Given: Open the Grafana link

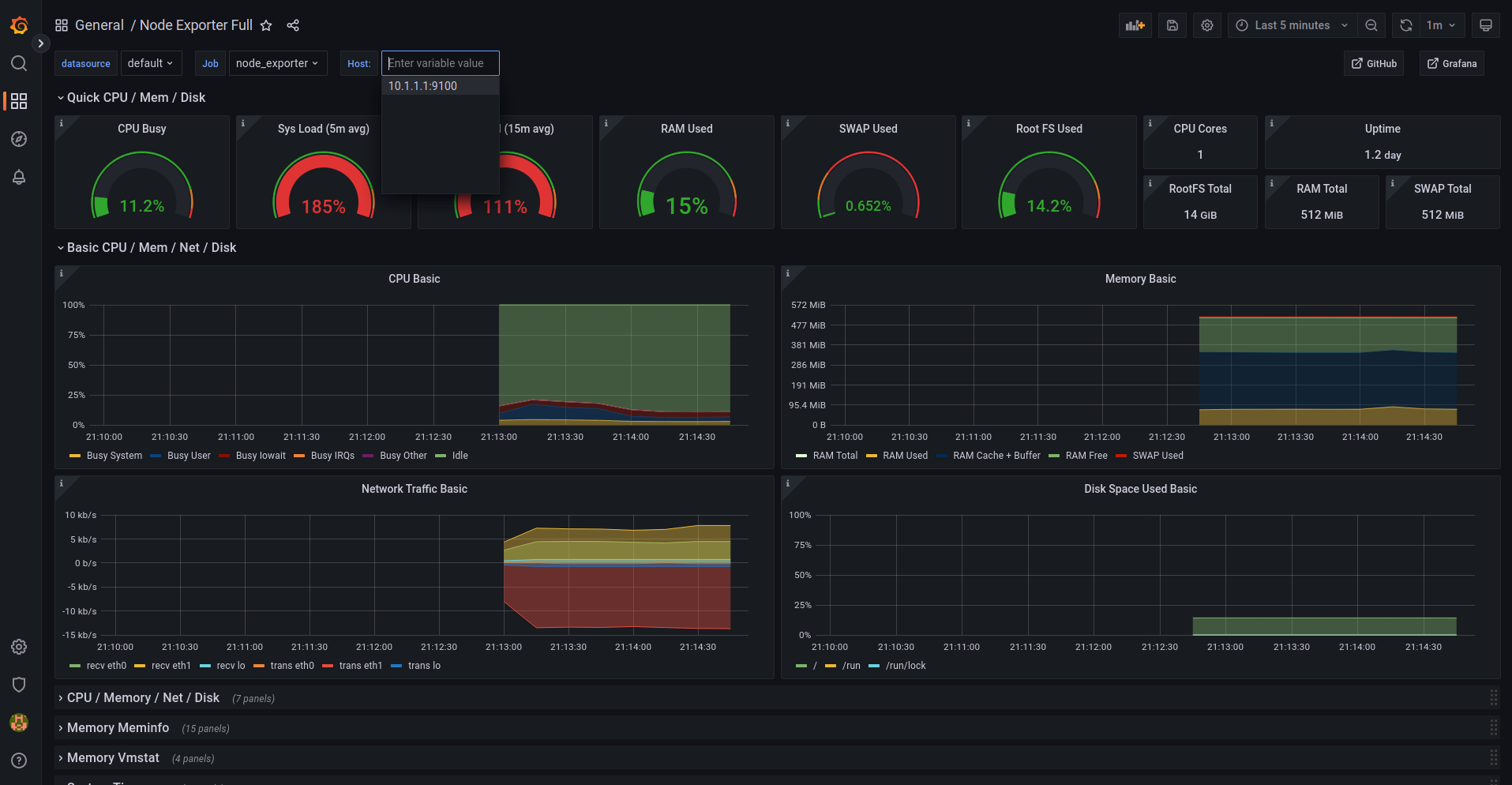Looking at the screenshot, I should (1452, 63).
